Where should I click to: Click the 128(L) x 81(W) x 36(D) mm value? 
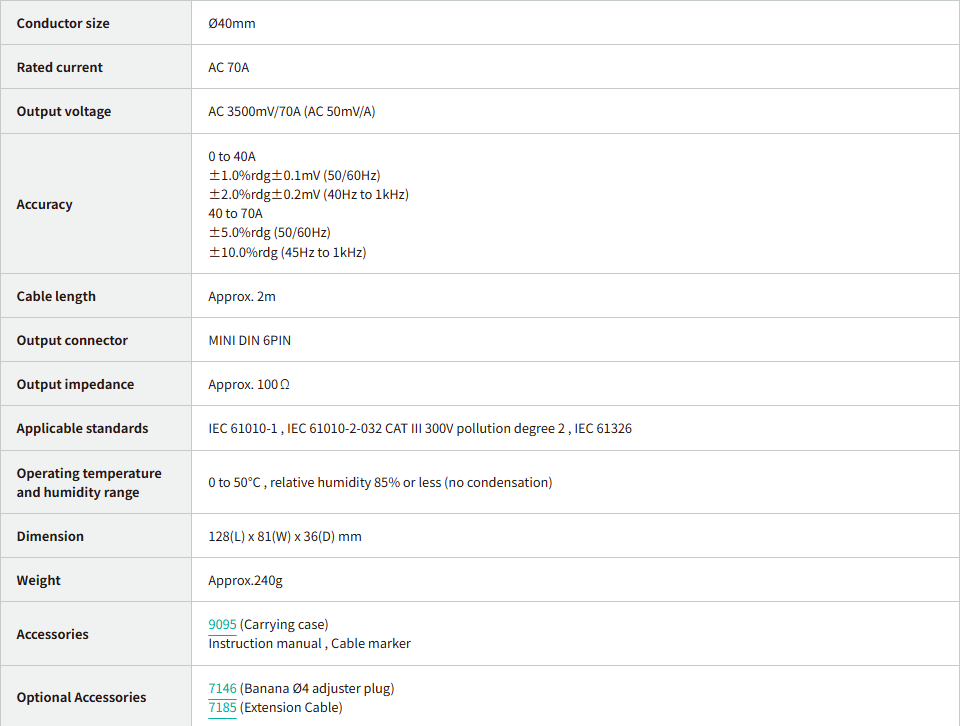pyautogui.click(x=285, y=536)
